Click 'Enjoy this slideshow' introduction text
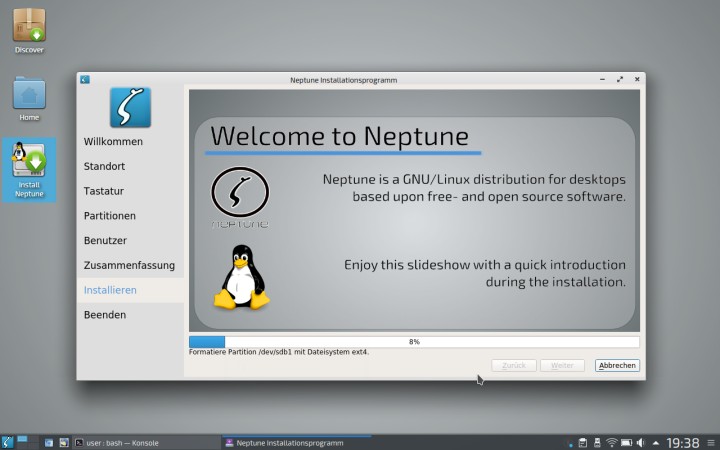Screen dimensions: 720x450 [485, 273]
